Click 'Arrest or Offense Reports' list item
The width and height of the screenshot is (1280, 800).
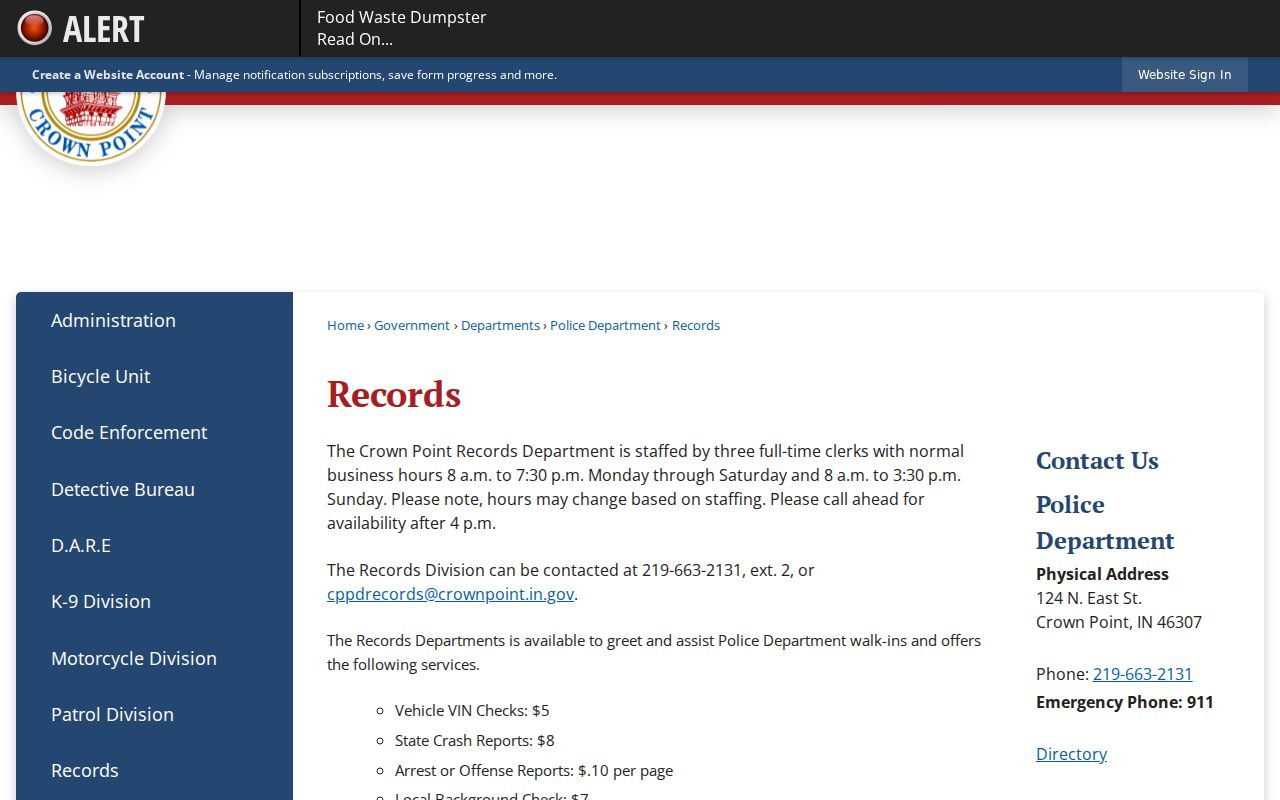pyautogui.click(x=534, y=771)
